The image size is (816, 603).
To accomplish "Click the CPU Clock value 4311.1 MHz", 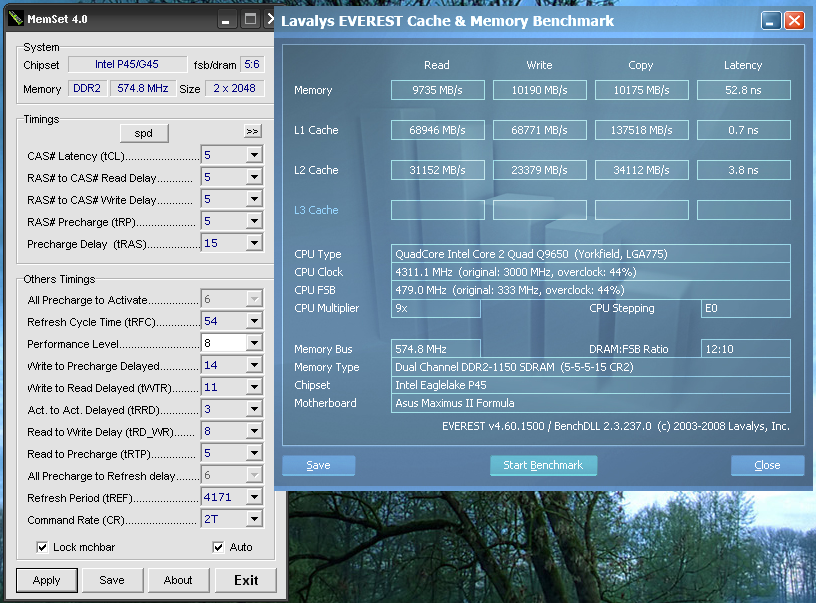I will [591, 272].
